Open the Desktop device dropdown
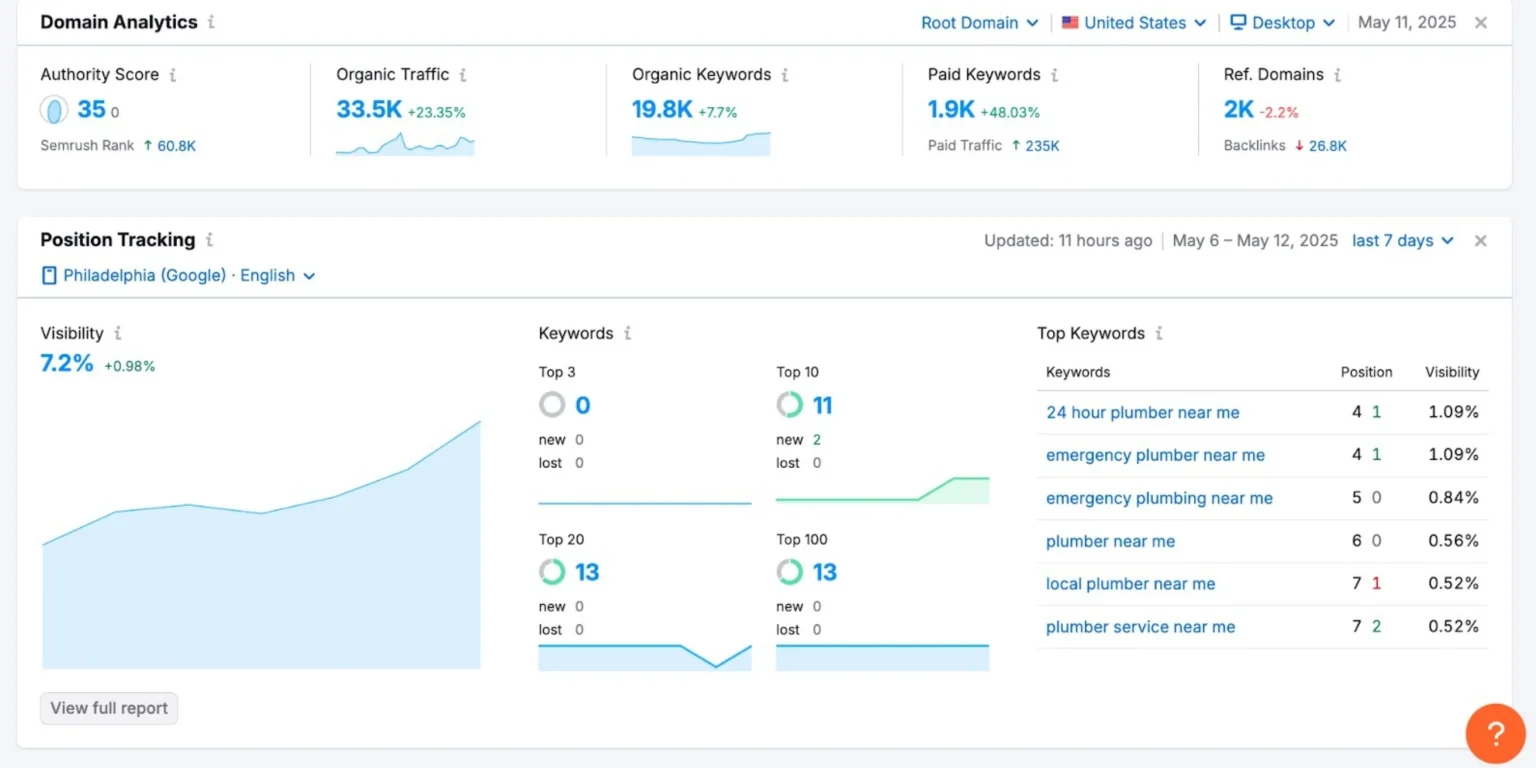Viewport: 1536px width, 768px height. pyautogui.click(x=1282, y=23)
